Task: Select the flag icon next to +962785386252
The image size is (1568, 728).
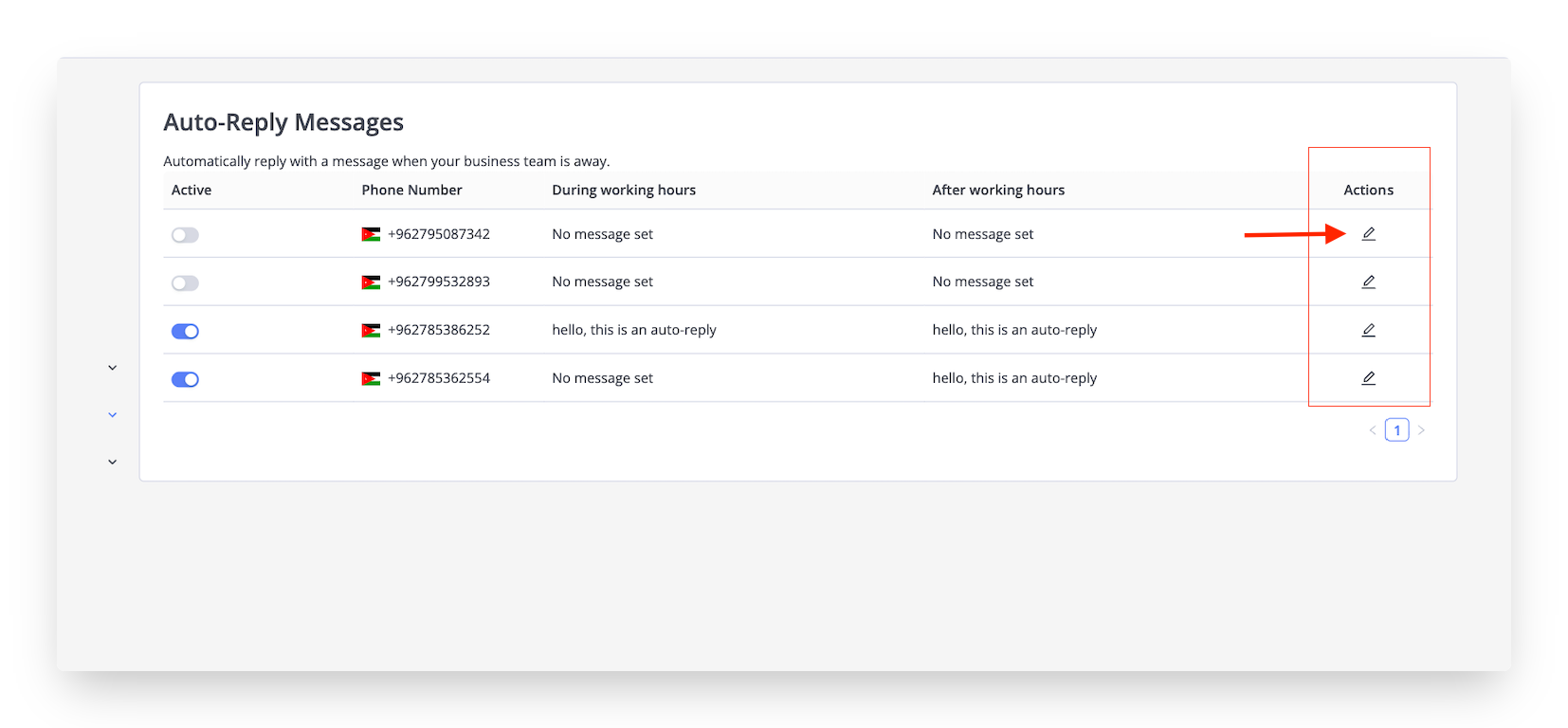Action: click(x=371, y=329)
